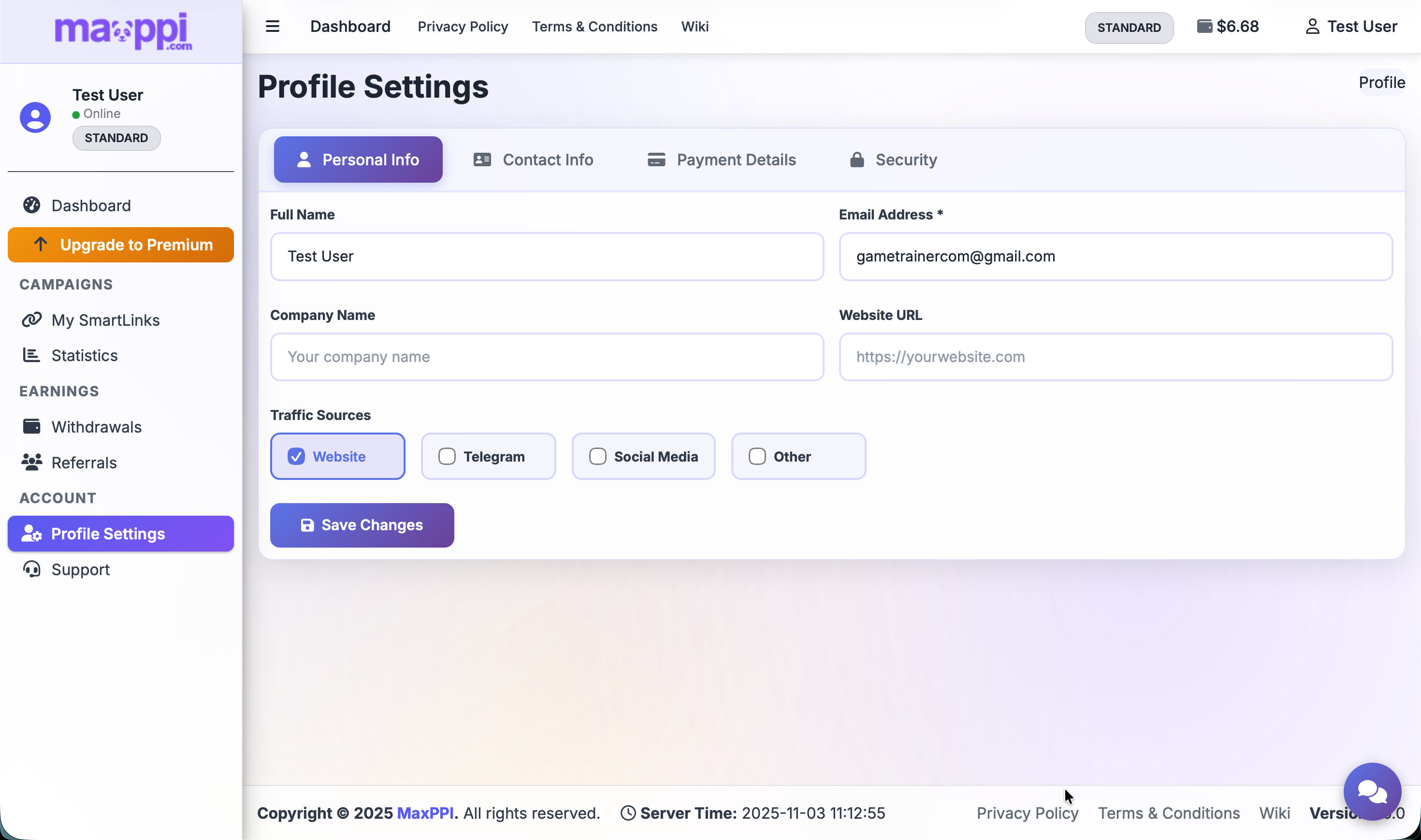Click the hamburger menu icon
Image resolution: width=1421 pixels, height=840 pixels.
(x=272, y=27)
